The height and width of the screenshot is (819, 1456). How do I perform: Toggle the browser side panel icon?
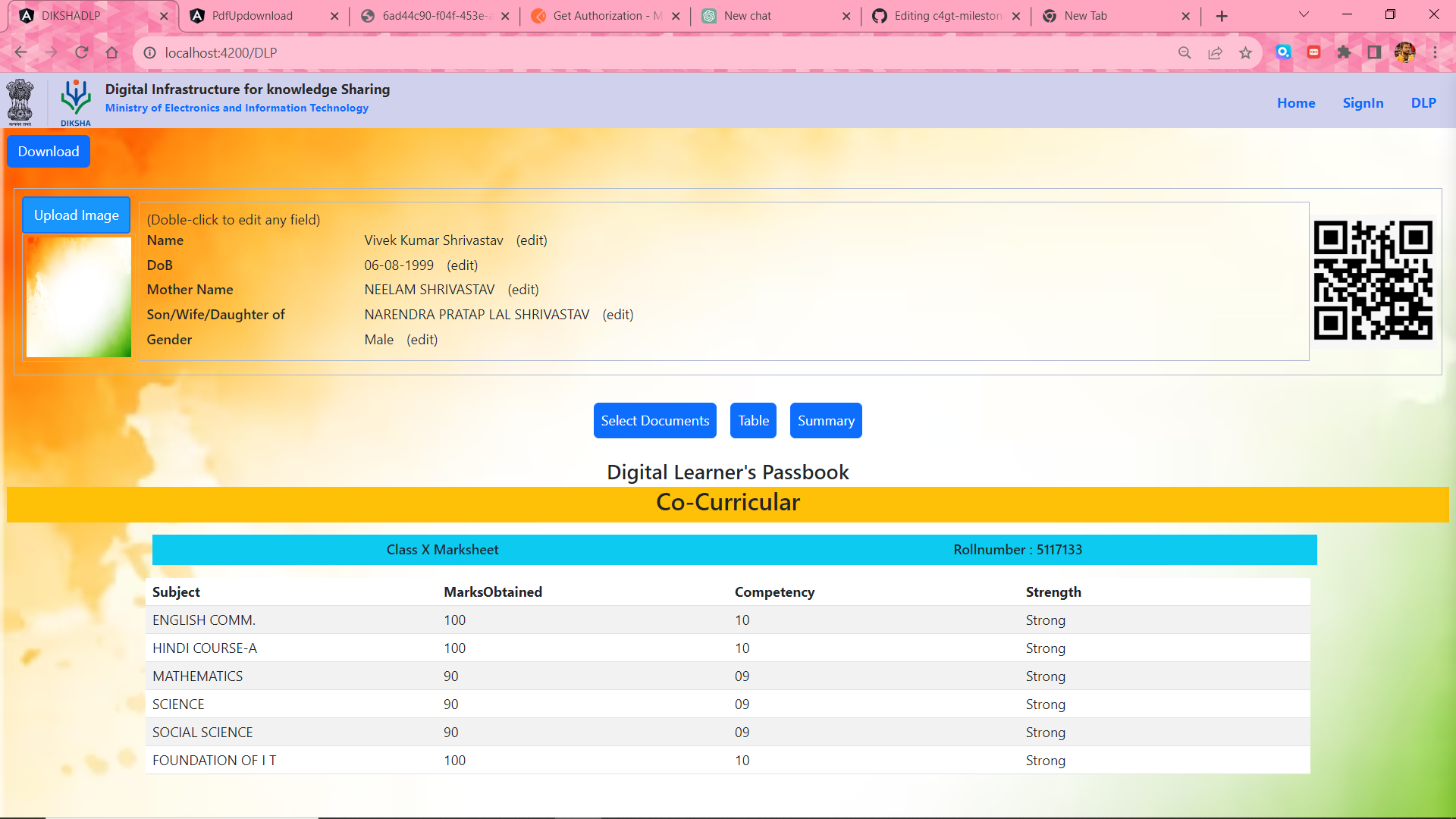1374,52
